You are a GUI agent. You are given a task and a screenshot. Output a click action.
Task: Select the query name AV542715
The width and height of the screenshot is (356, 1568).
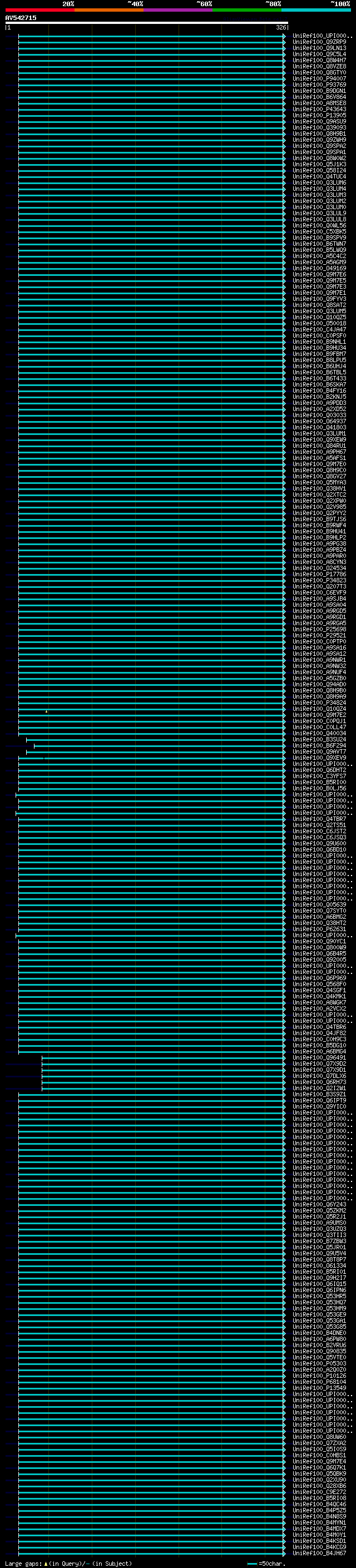click(21, 18)
